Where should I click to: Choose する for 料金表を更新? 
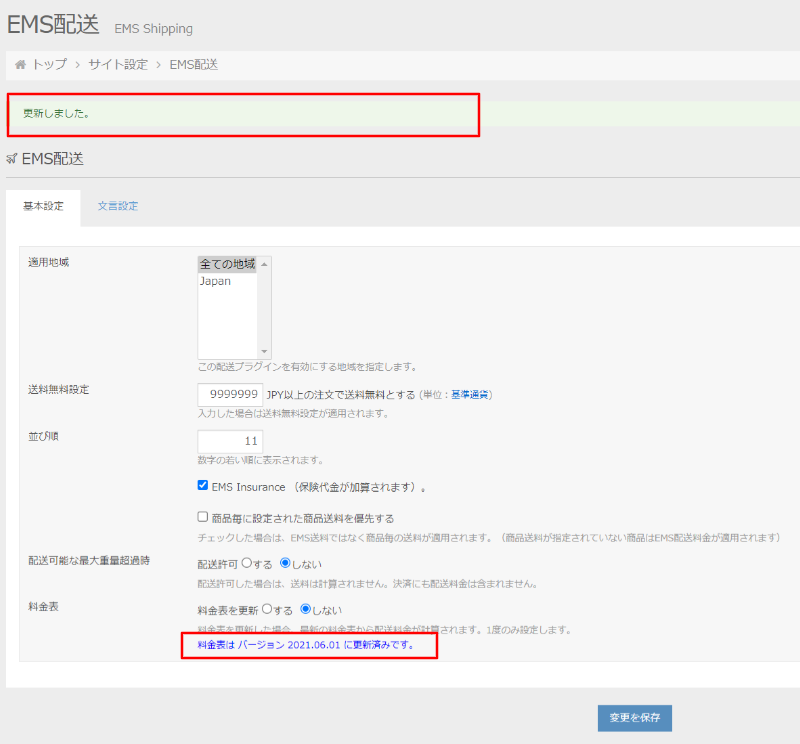click(x=267, y=609)
